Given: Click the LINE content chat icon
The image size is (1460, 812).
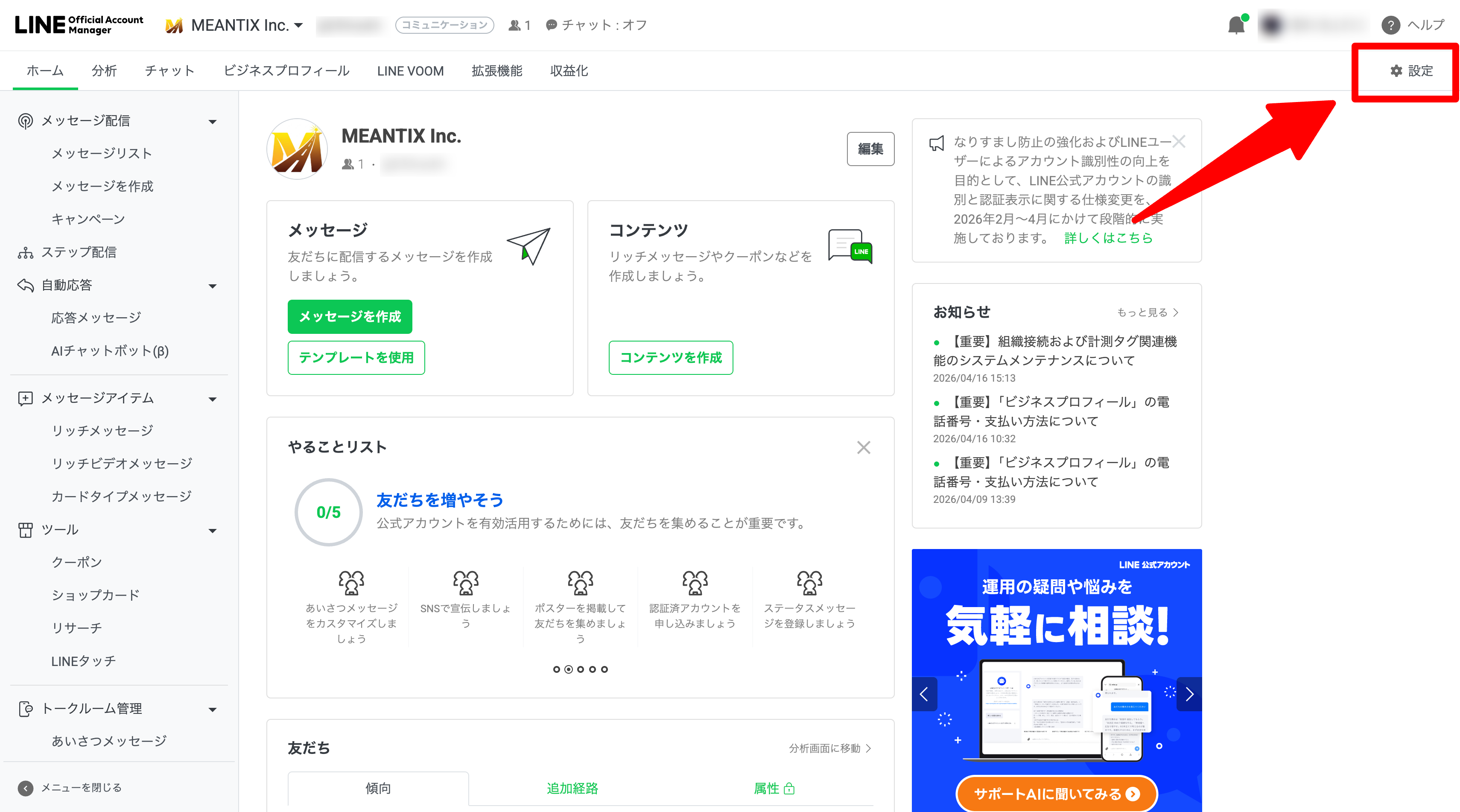Looking at the screenshot, I should tap(850, 246).
